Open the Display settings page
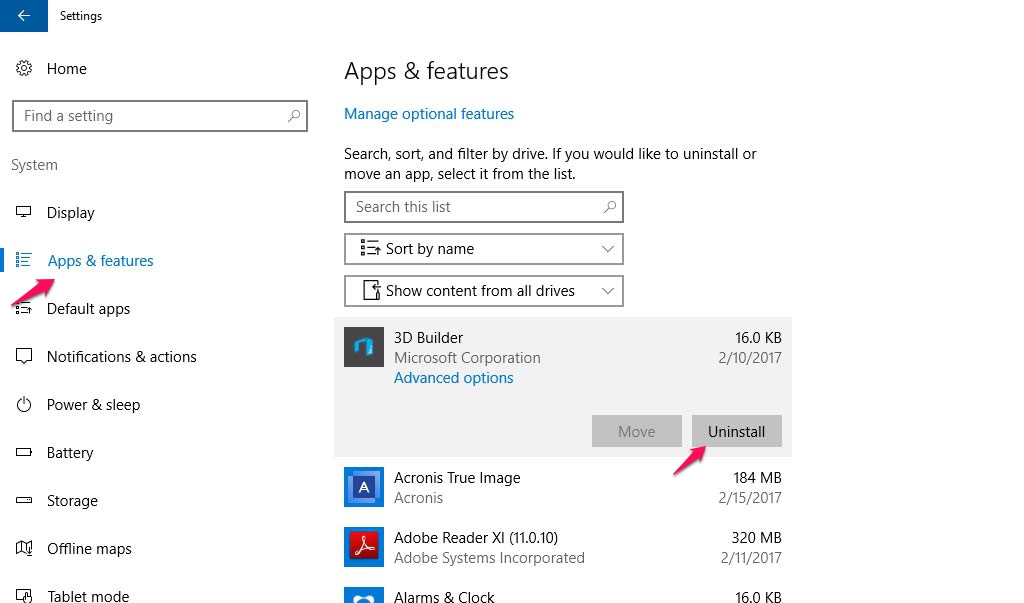The width and height of the screenshot is (1024, 603). coord(70,213)
